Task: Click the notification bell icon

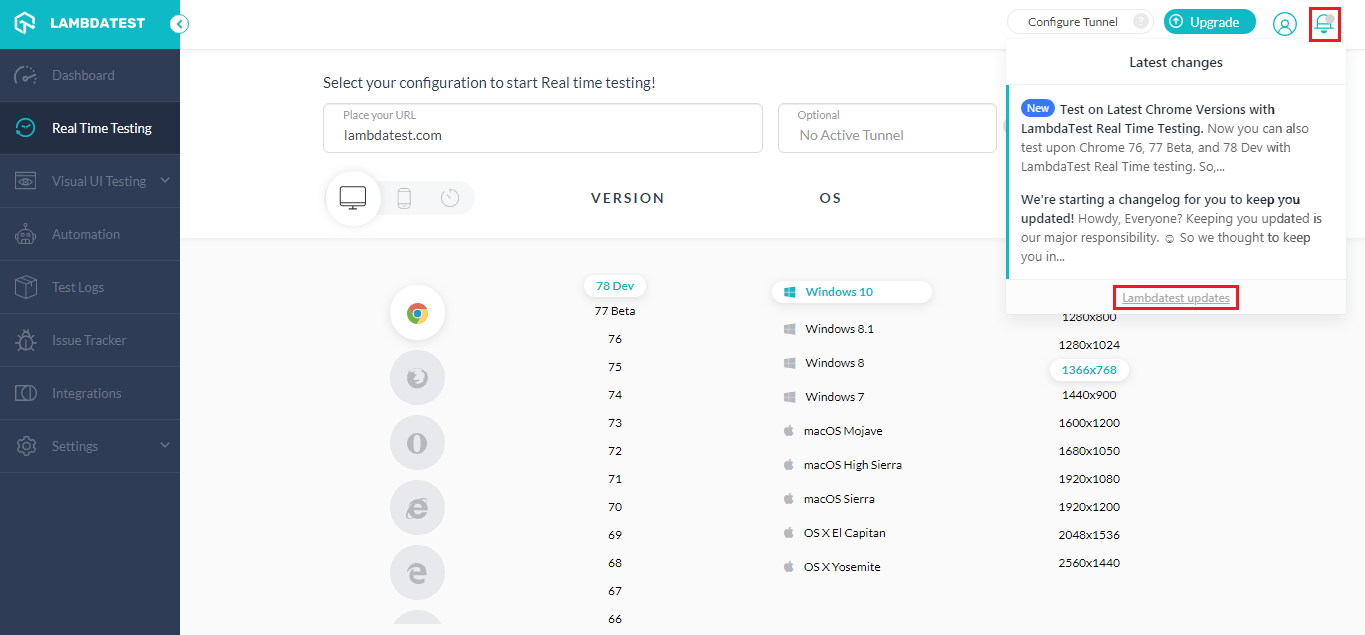Action: pos(1324,23)
